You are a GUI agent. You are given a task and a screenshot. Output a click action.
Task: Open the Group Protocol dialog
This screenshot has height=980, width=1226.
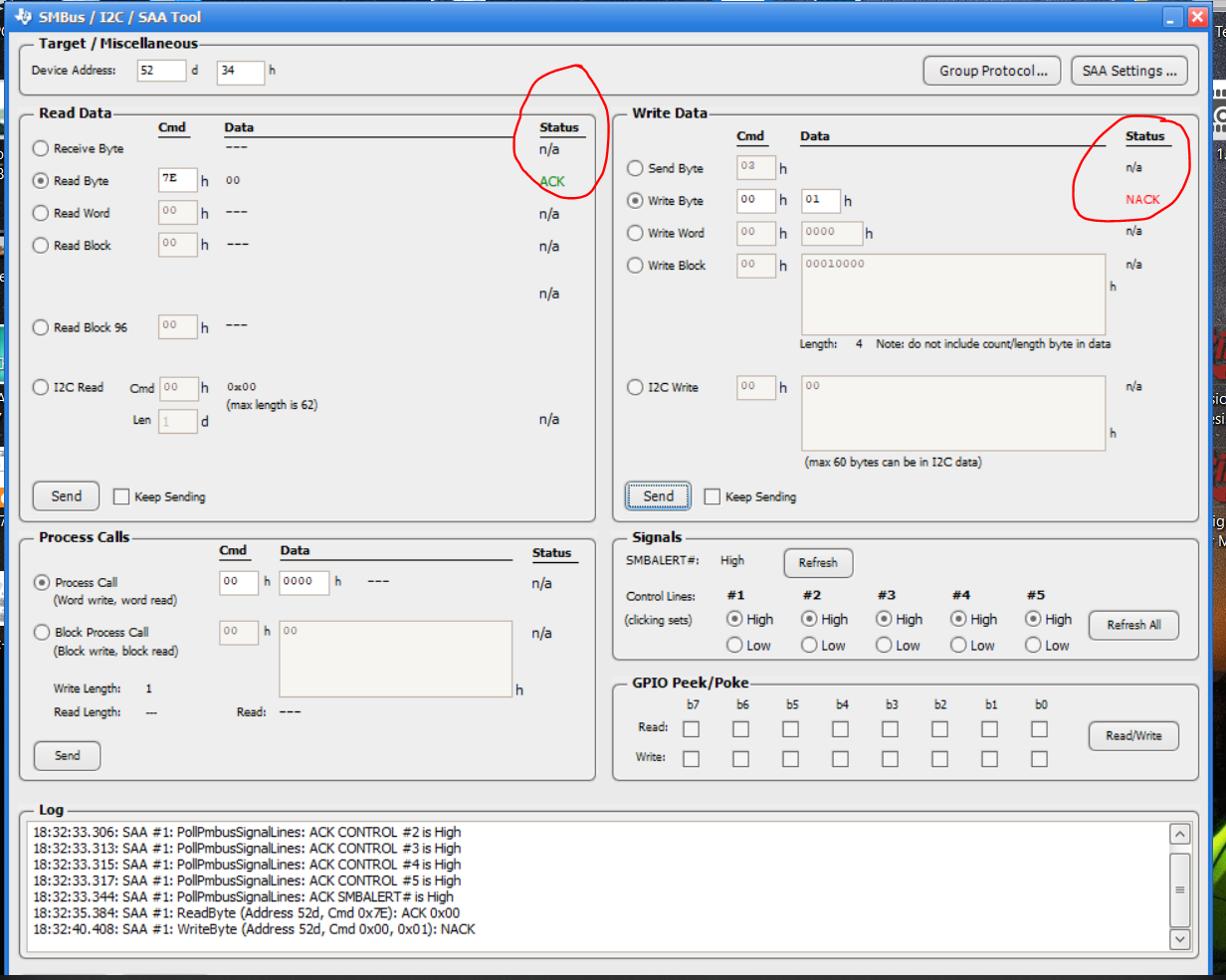click(993, 71)
